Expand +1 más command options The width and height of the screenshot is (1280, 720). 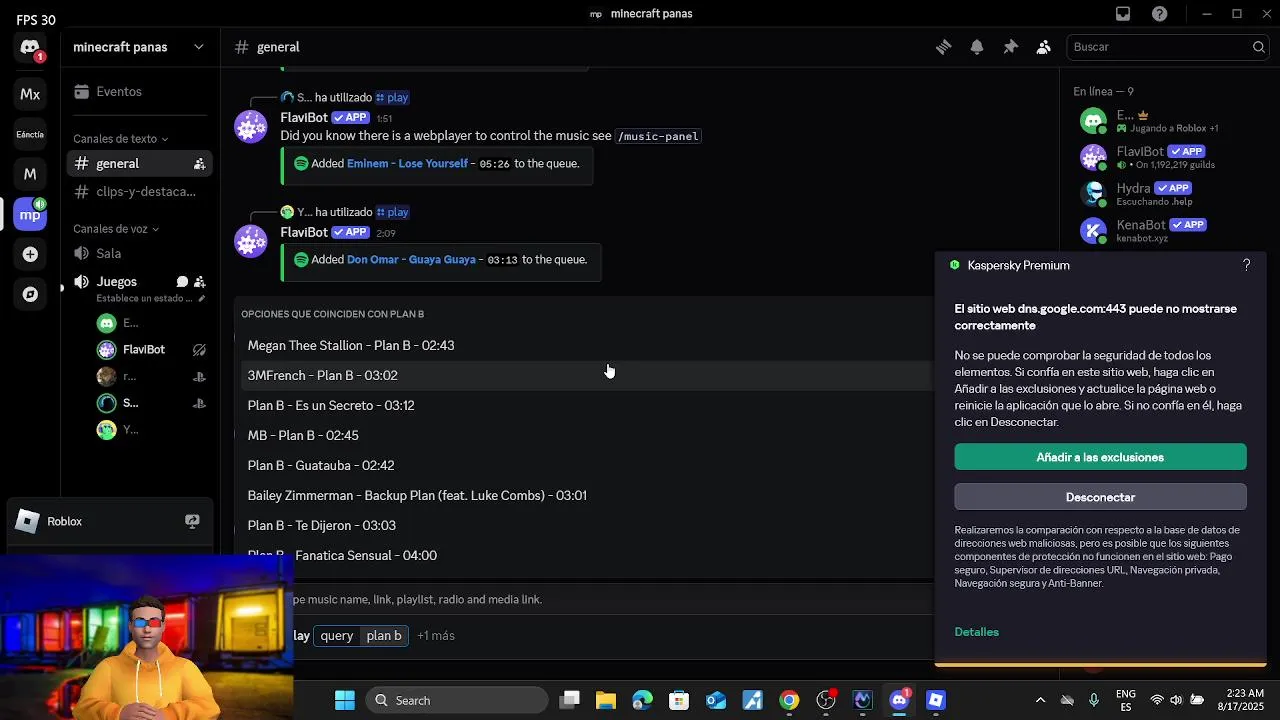click(436, 636)
